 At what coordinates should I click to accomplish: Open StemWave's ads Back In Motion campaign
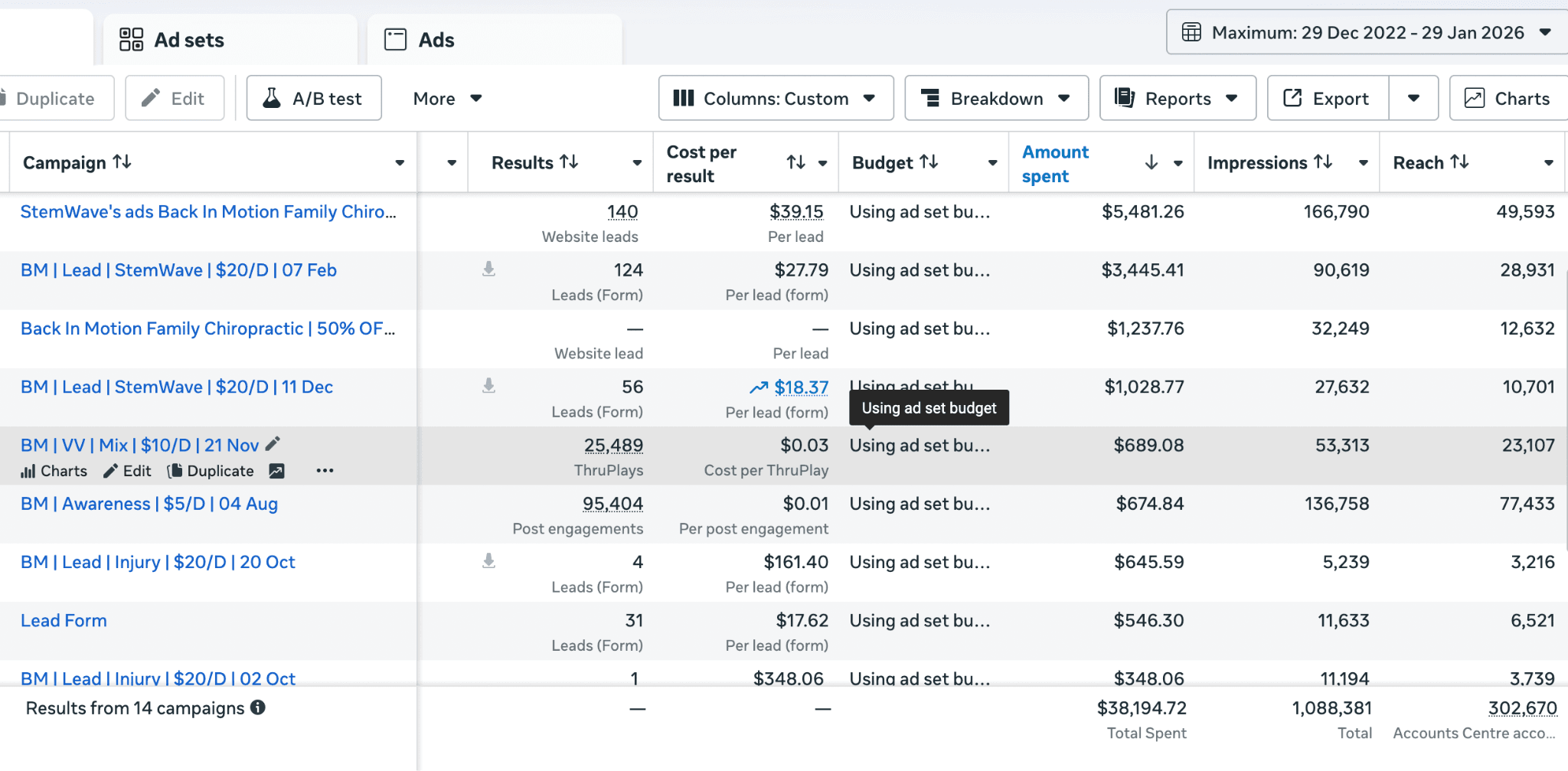208,212
